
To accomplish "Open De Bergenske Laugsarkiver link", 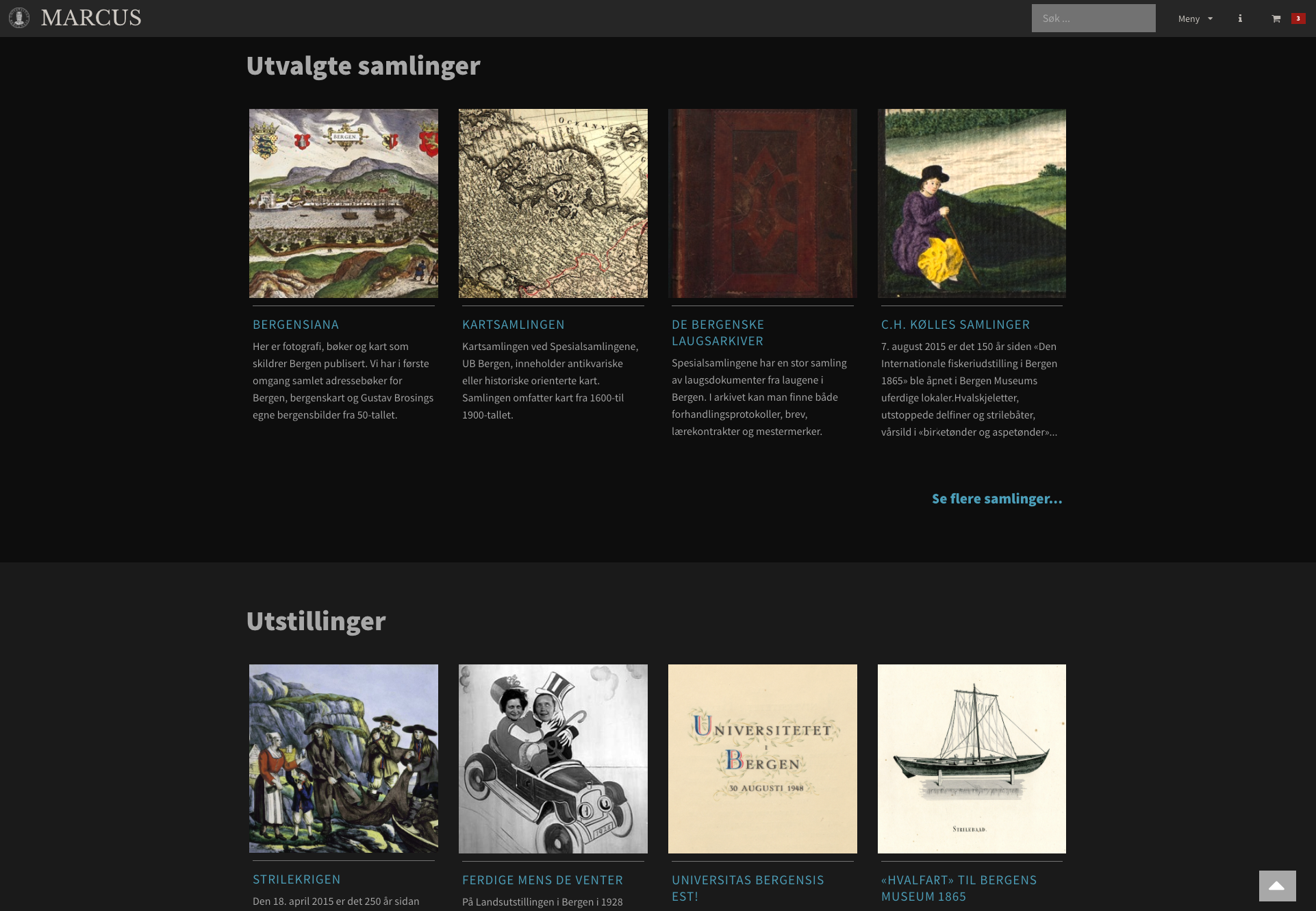I will 718,333.
